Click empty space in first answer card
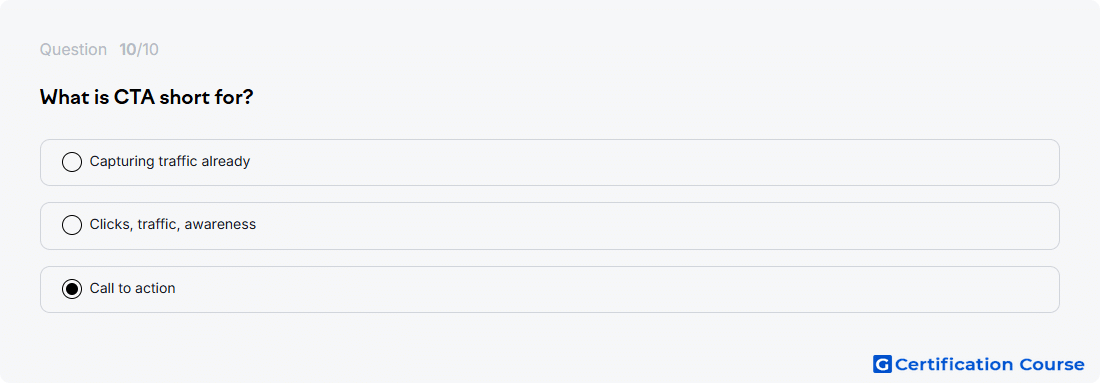Screen dimensions: 1100x383 [652, 162]
